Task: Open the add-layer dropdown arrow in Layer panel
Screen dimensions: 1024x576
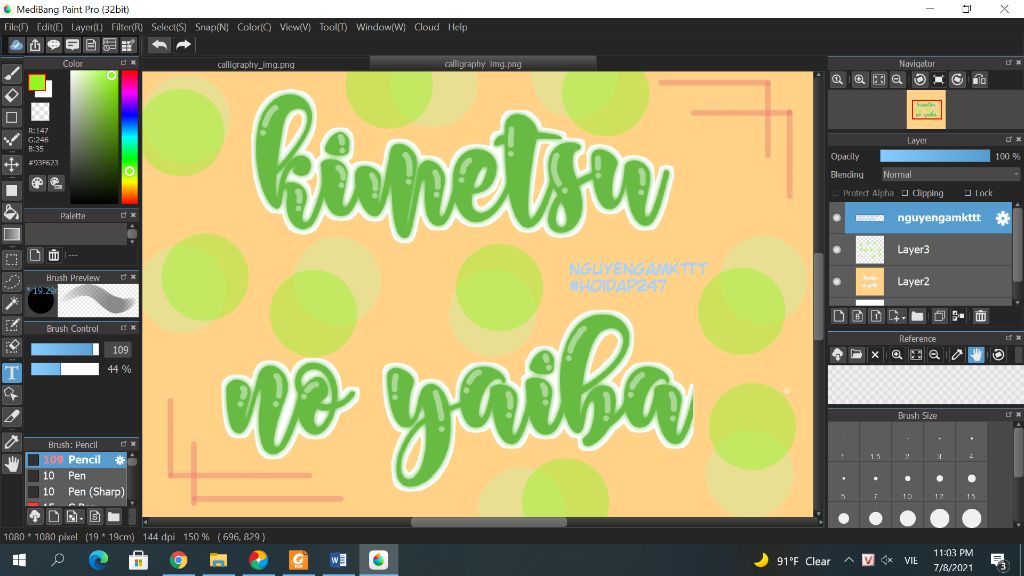Action: (903, 317)
